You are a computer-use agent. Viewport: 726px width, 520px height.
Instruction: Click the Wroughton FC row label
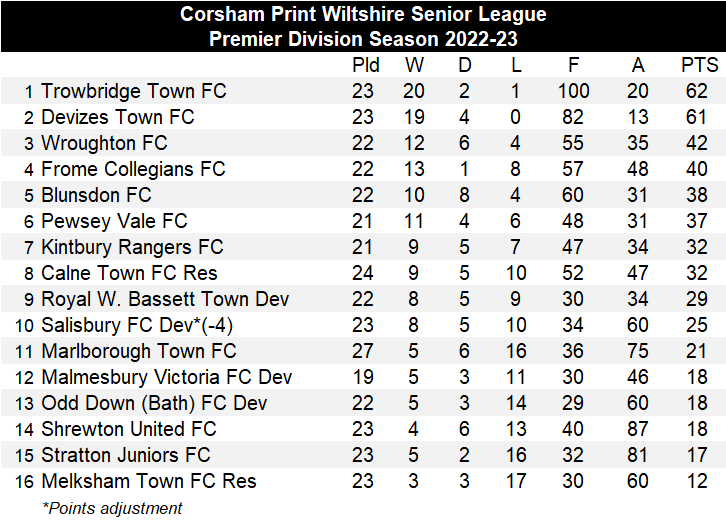(x=104, y=143)
